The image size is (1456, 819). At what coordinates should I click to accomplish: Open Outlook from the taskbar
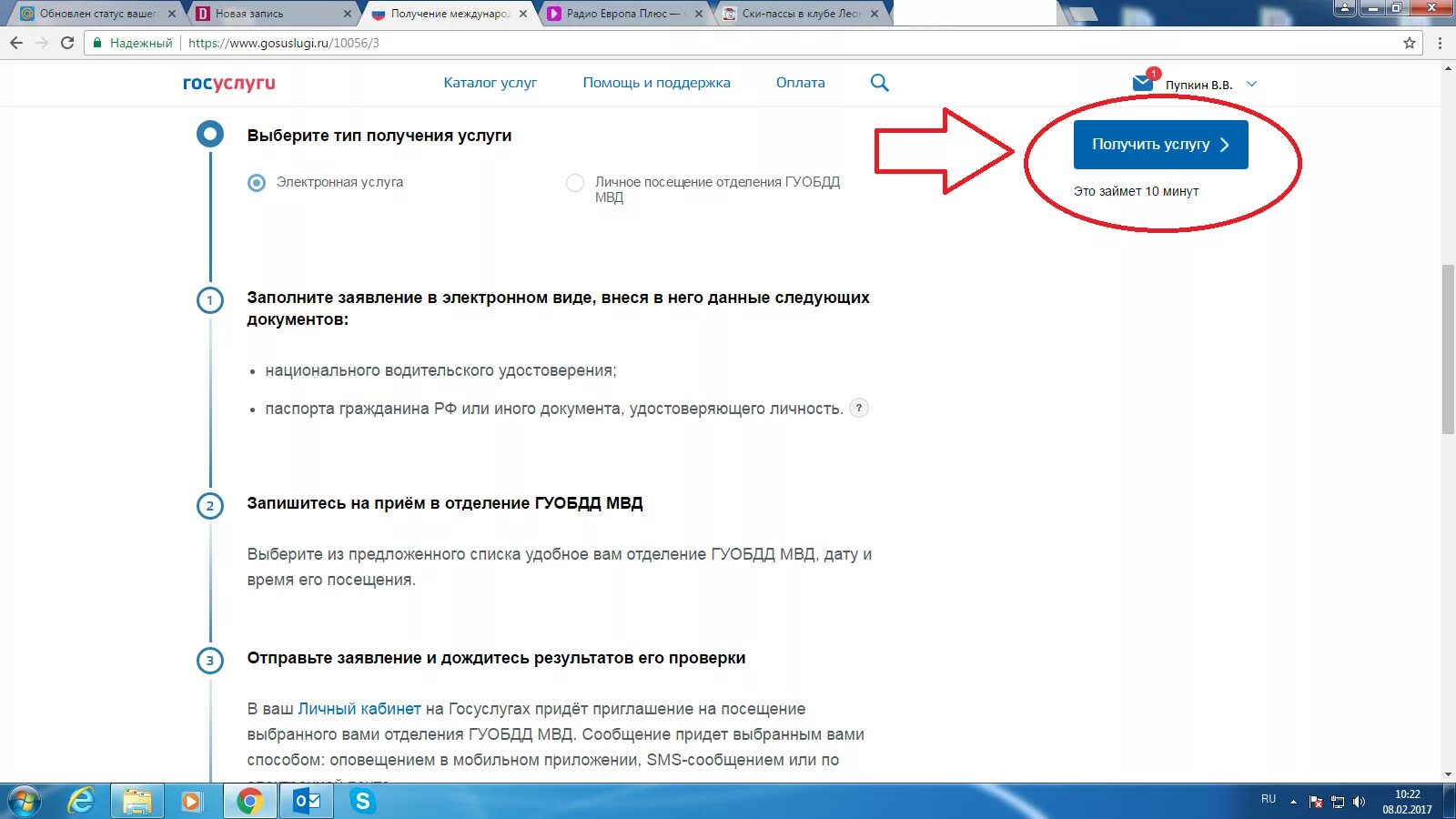click(x=308, y=802)
